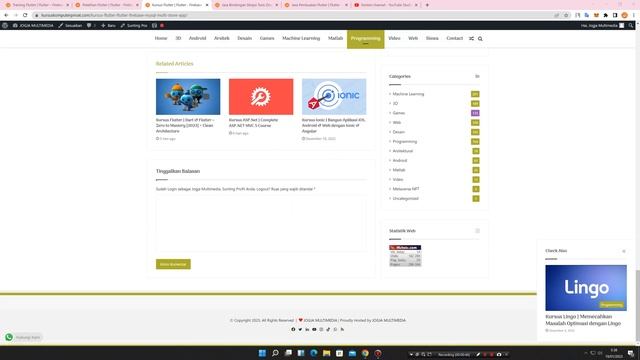Click Baru in the admin bar

tap(108, 25)
